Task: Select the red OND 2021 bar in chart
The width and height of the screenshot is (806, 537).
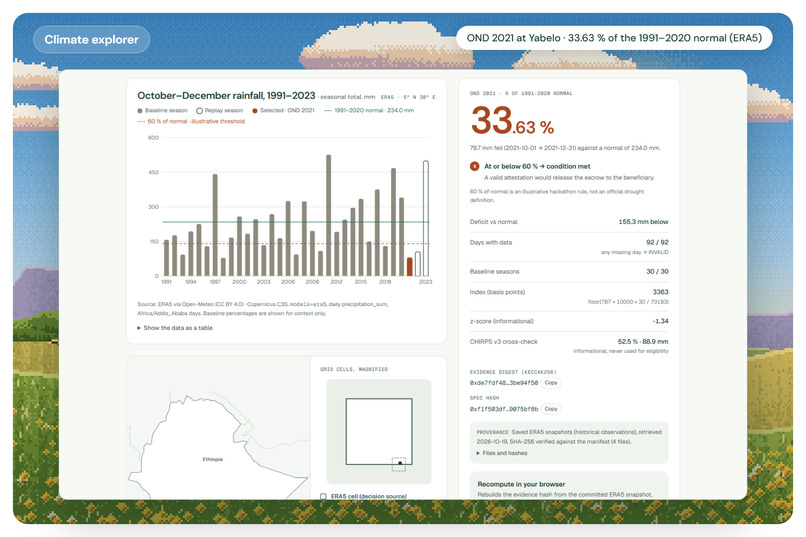Action: click(x=410, y=267)
